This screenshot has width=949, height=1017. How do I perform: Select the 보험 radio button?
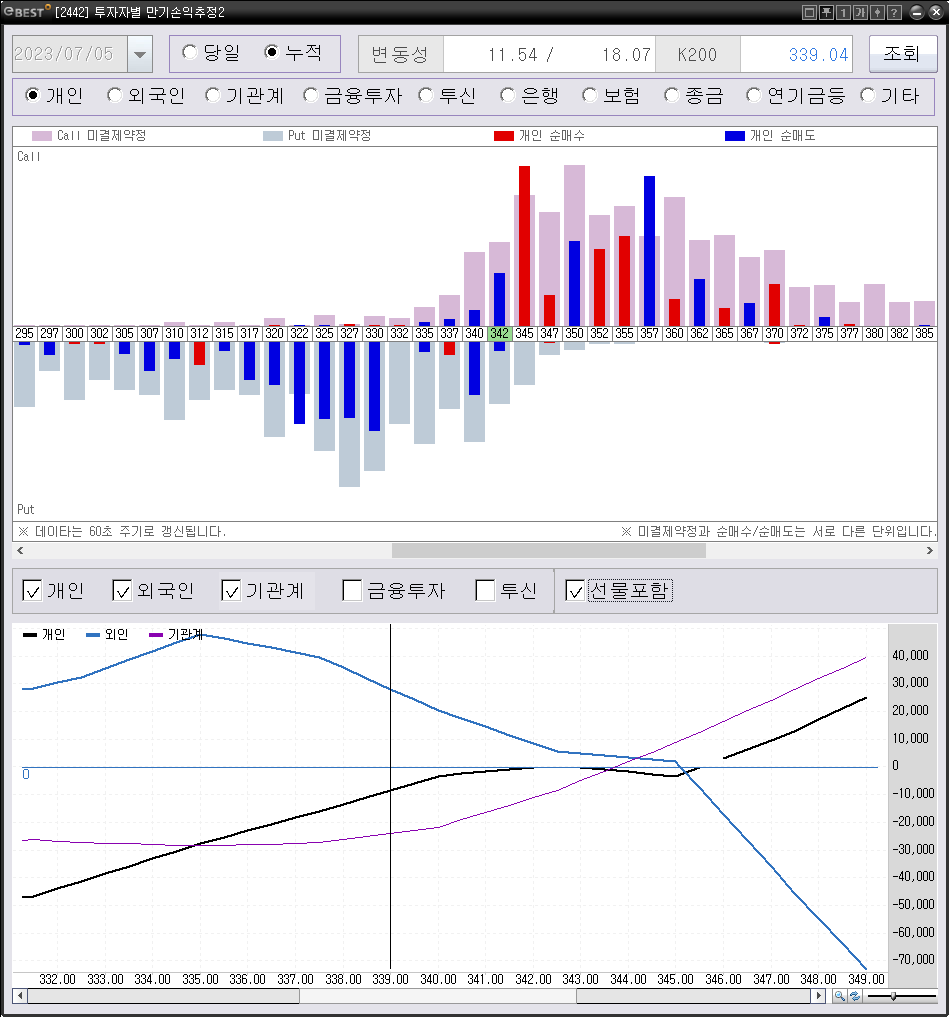click(x=589, y=95)
